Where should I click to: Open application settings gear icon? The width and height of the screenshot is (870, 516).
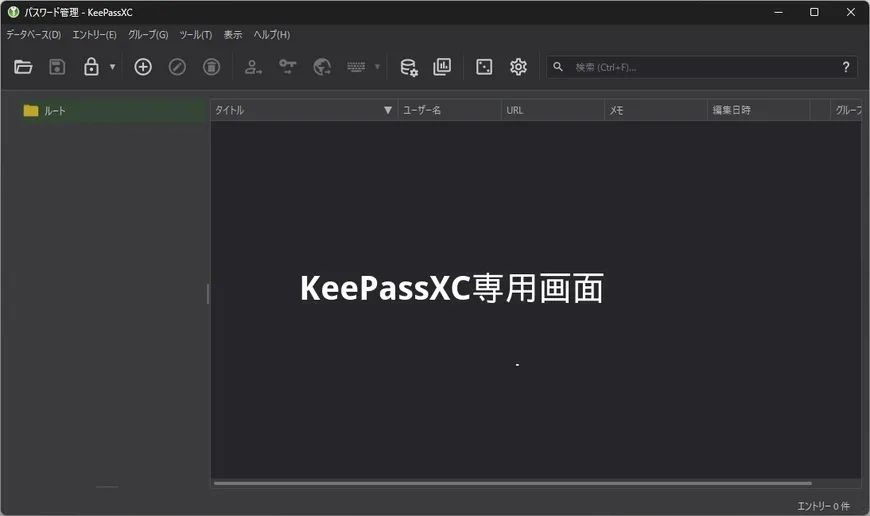pyautogui.click(x=518, y=67)
